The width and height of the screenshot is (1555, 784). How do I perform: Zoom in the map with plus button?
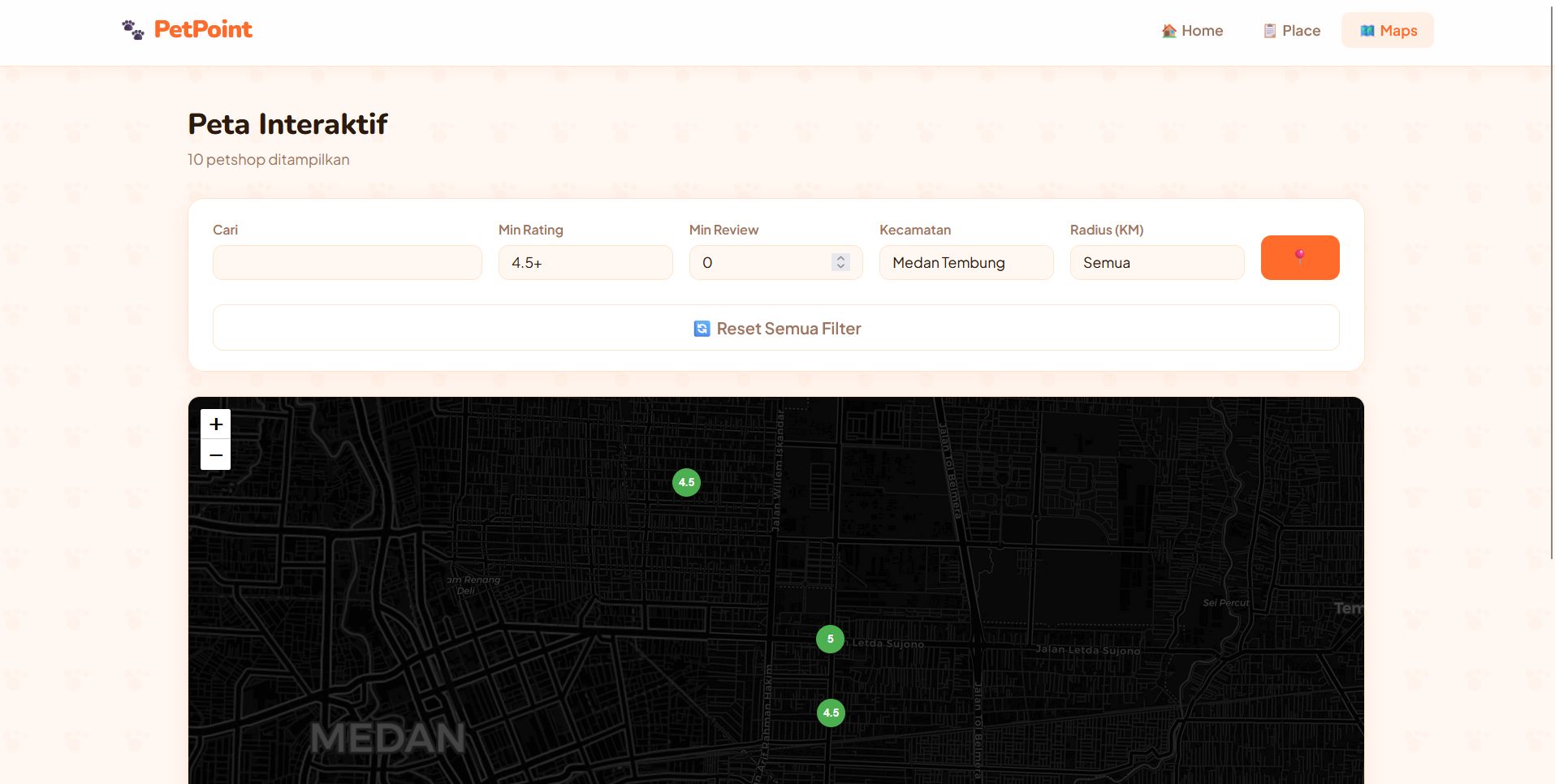[216, 424]
